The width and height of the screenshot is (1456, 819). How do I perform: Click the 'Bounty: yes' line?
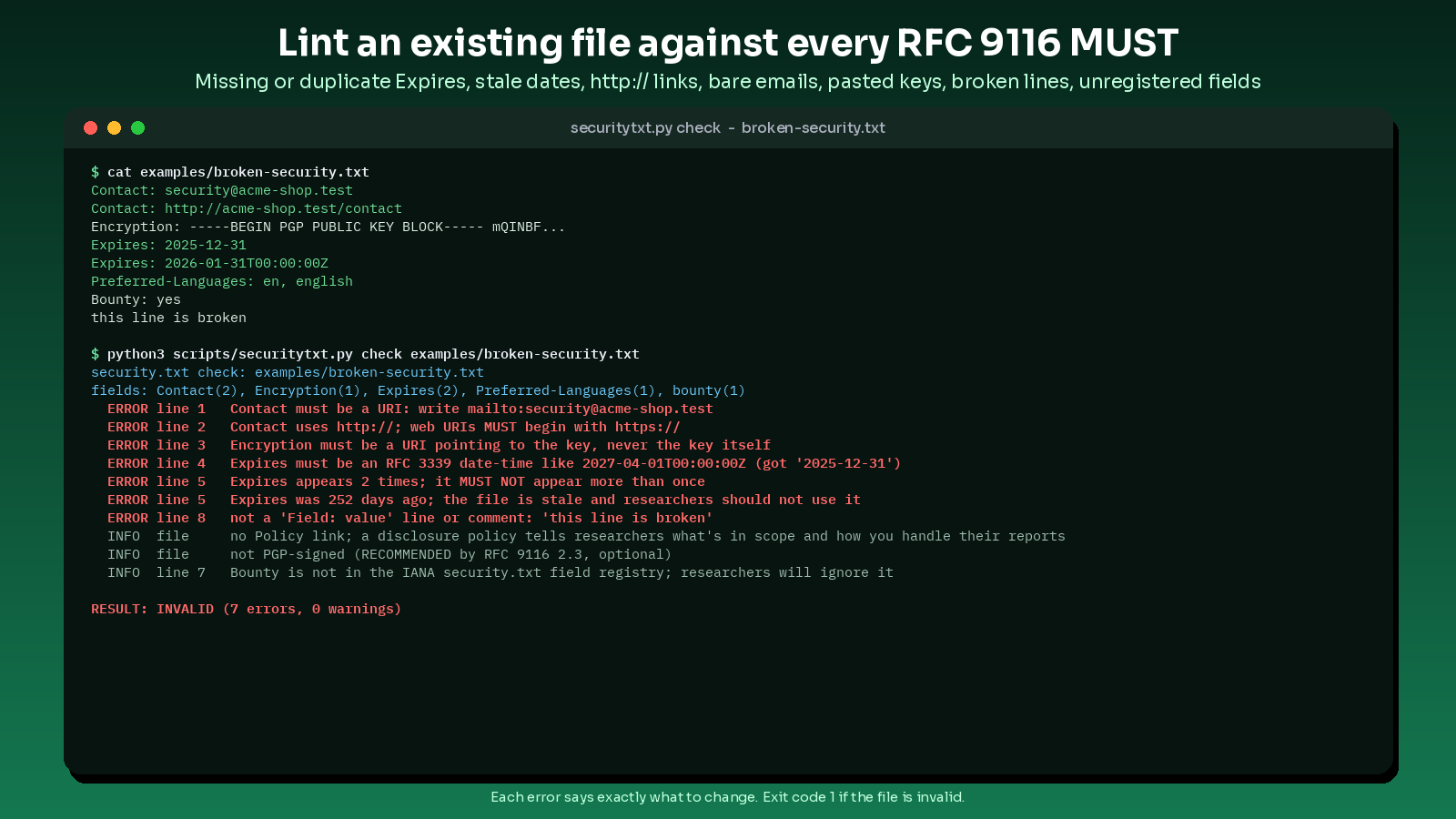pyautogui.click(x=136, y=299)
